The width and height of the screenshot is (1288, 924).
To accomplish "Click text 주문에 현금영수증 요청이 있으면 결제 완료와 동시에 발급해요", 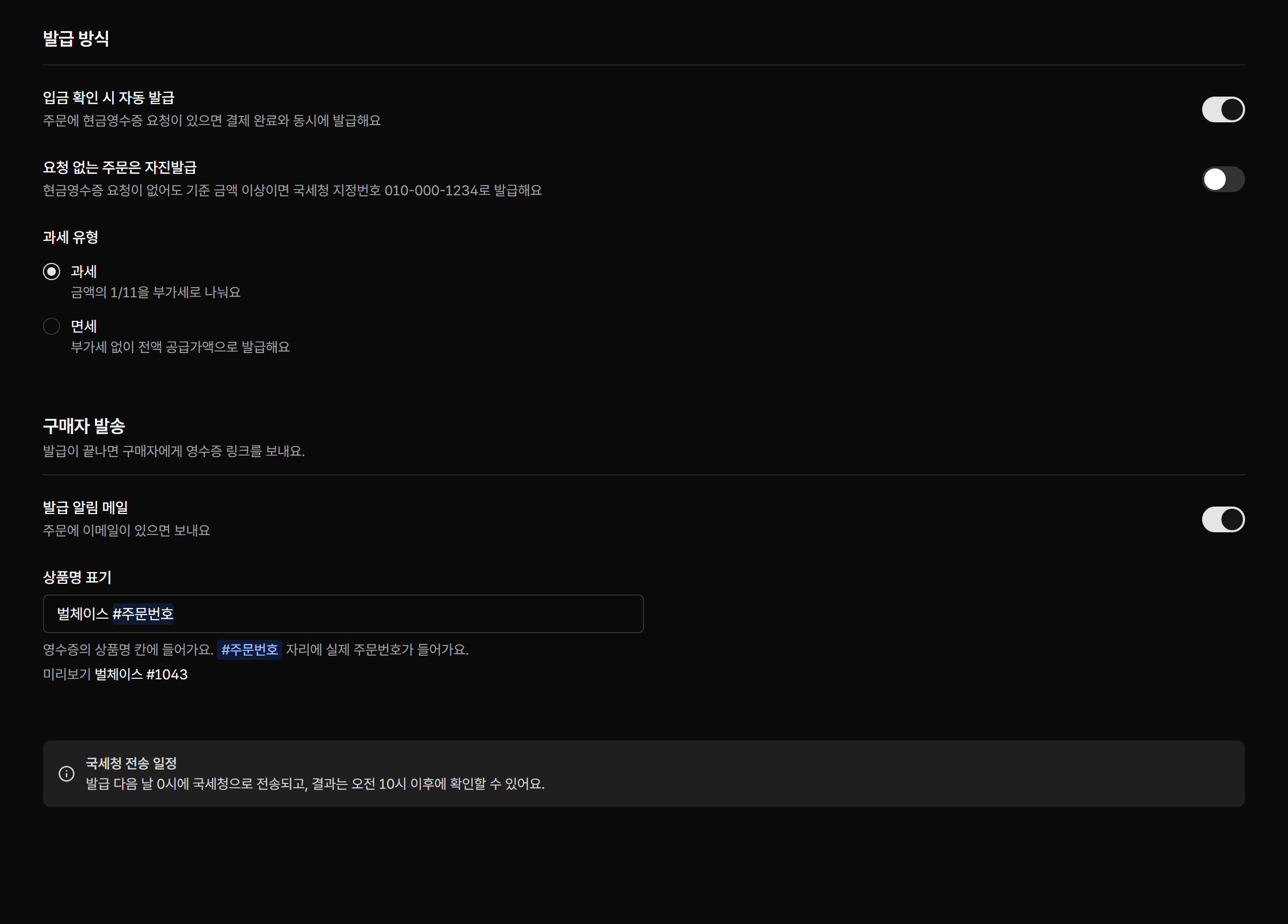I will [x=212, y=120].
